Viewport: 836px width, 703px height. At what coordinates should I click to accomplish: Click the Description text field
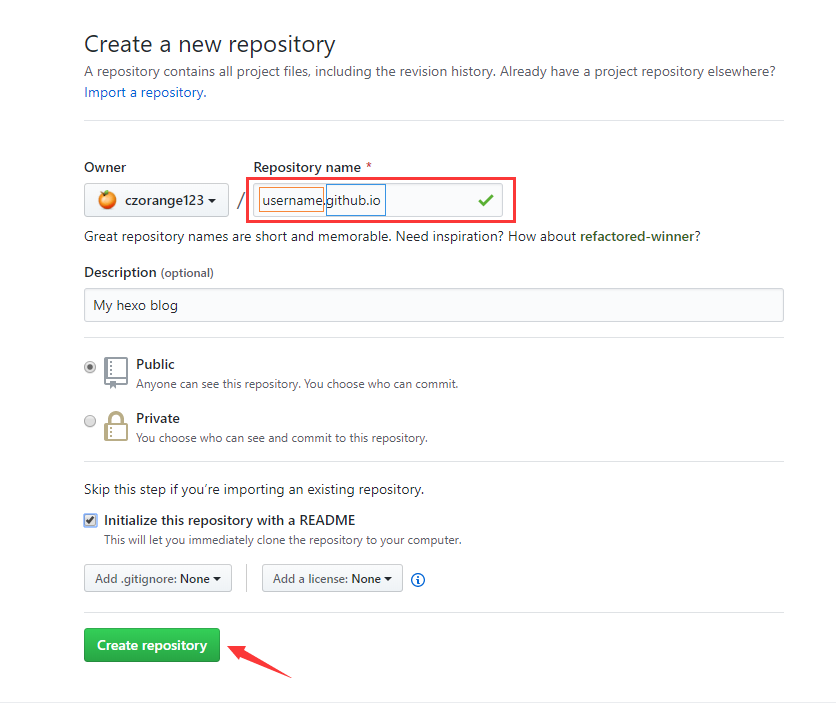coord(433,305)
